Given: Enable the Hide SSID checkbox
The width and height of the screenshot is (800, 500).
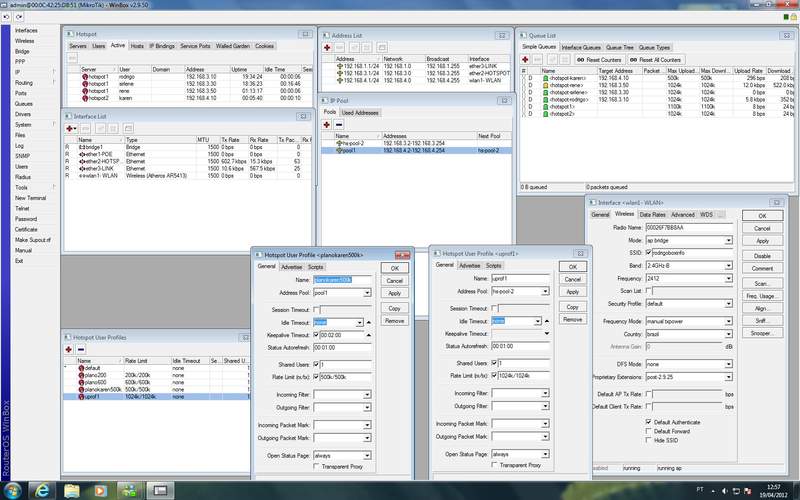Looking at the screenshot, I should (647, 439).
